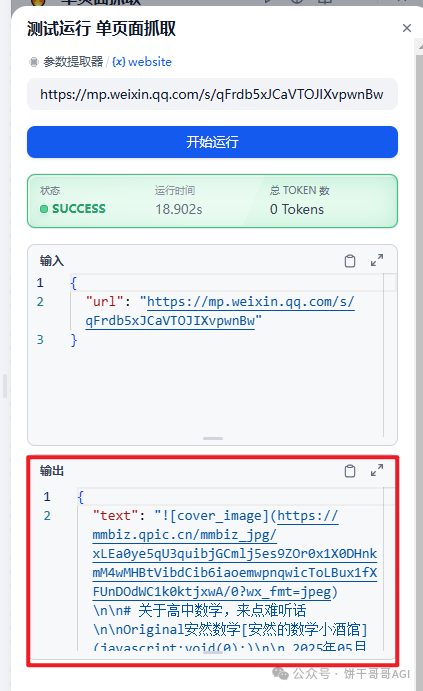Expand the 输出 panel to fullscreen

(x=377, y=471)
